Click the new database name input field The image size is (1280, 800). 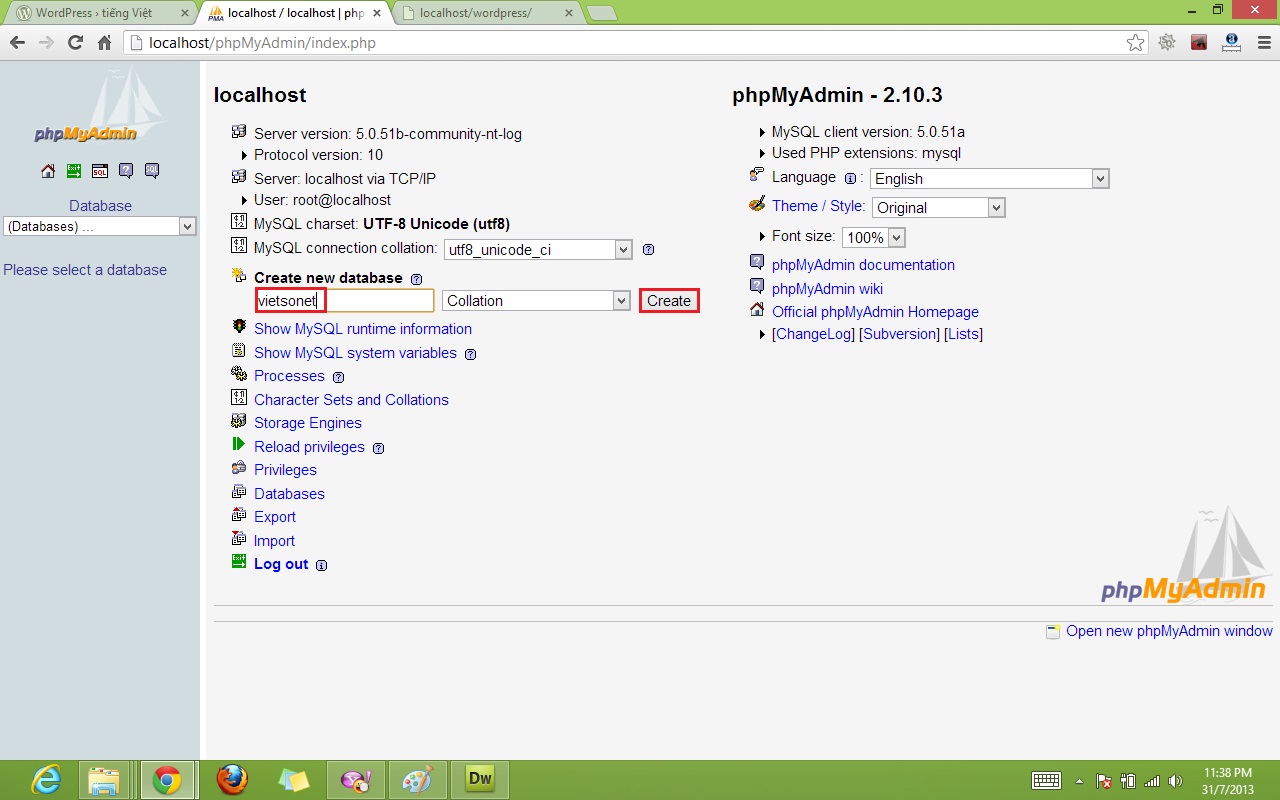pyautogui.click(x=345, y=301)
